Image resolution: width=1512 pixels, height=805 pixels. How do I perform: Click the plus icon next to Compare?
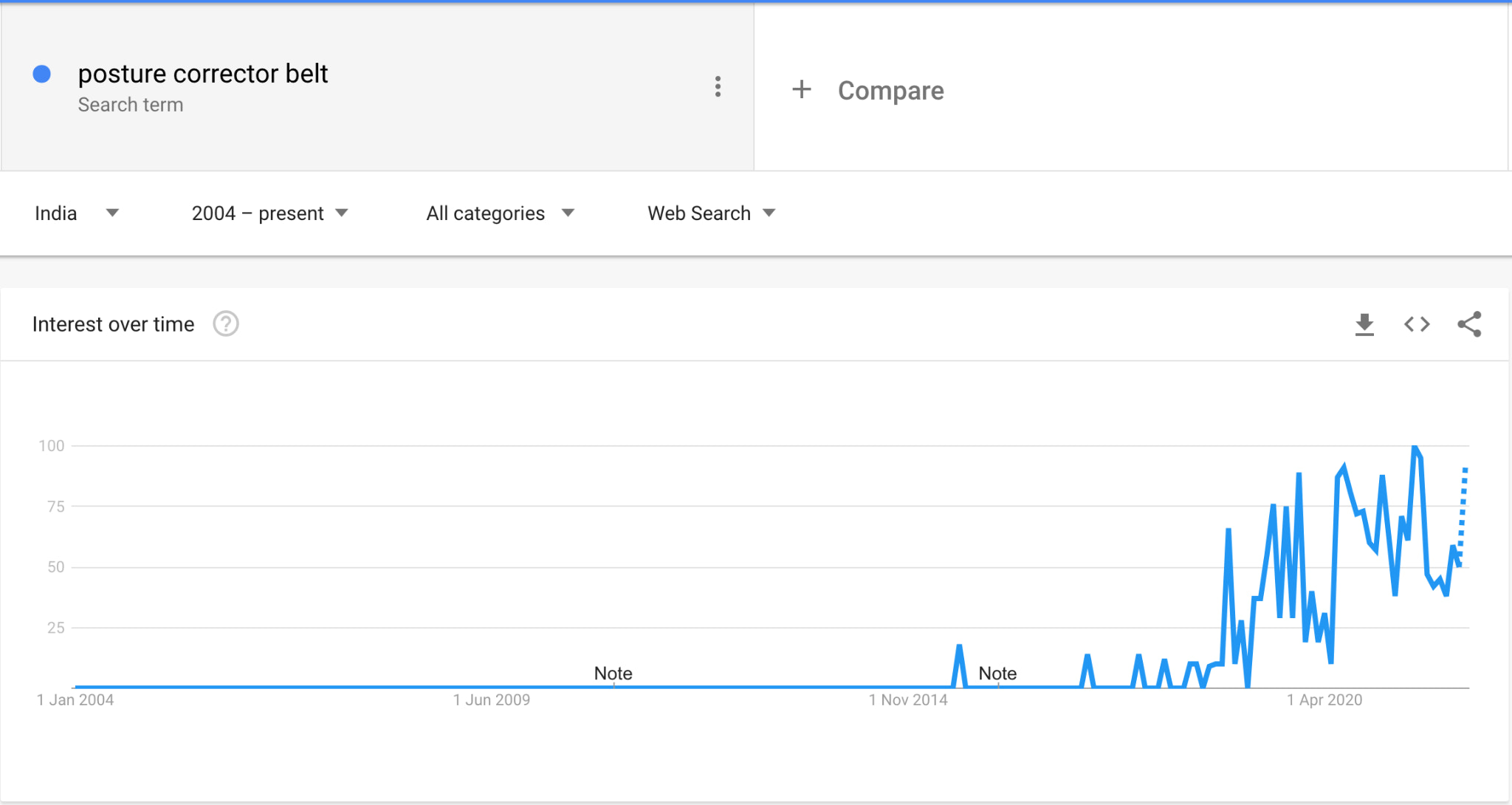click(803, 89)
